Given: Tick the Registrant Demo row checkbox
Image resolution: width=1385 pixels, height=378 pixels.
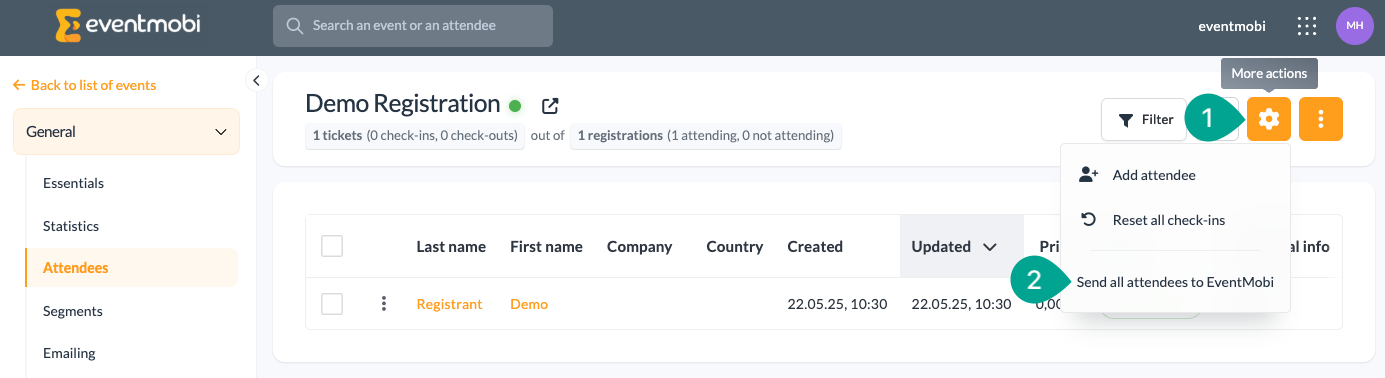Looking at the screenshot, I should tap(332, 304).
